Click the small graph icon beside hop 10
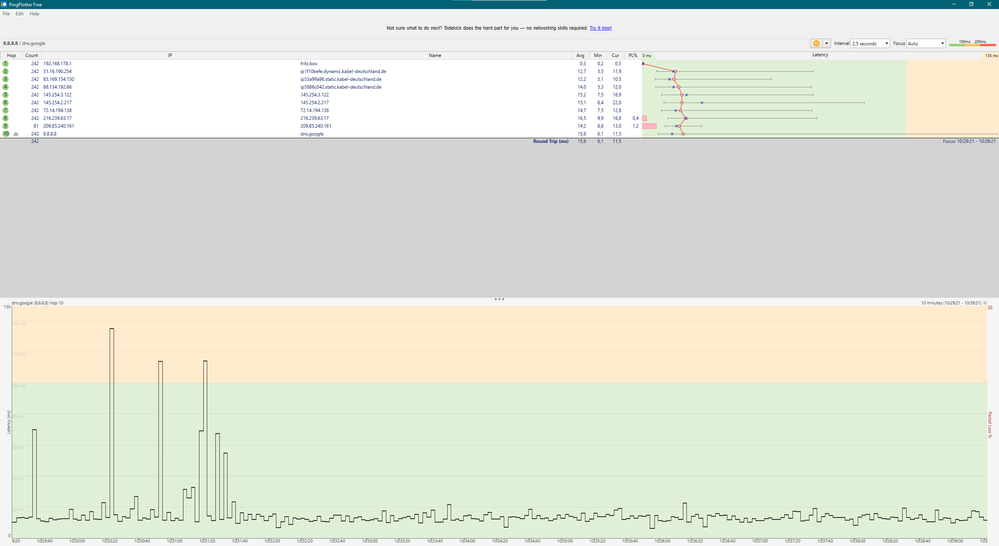 click(15, 134)
